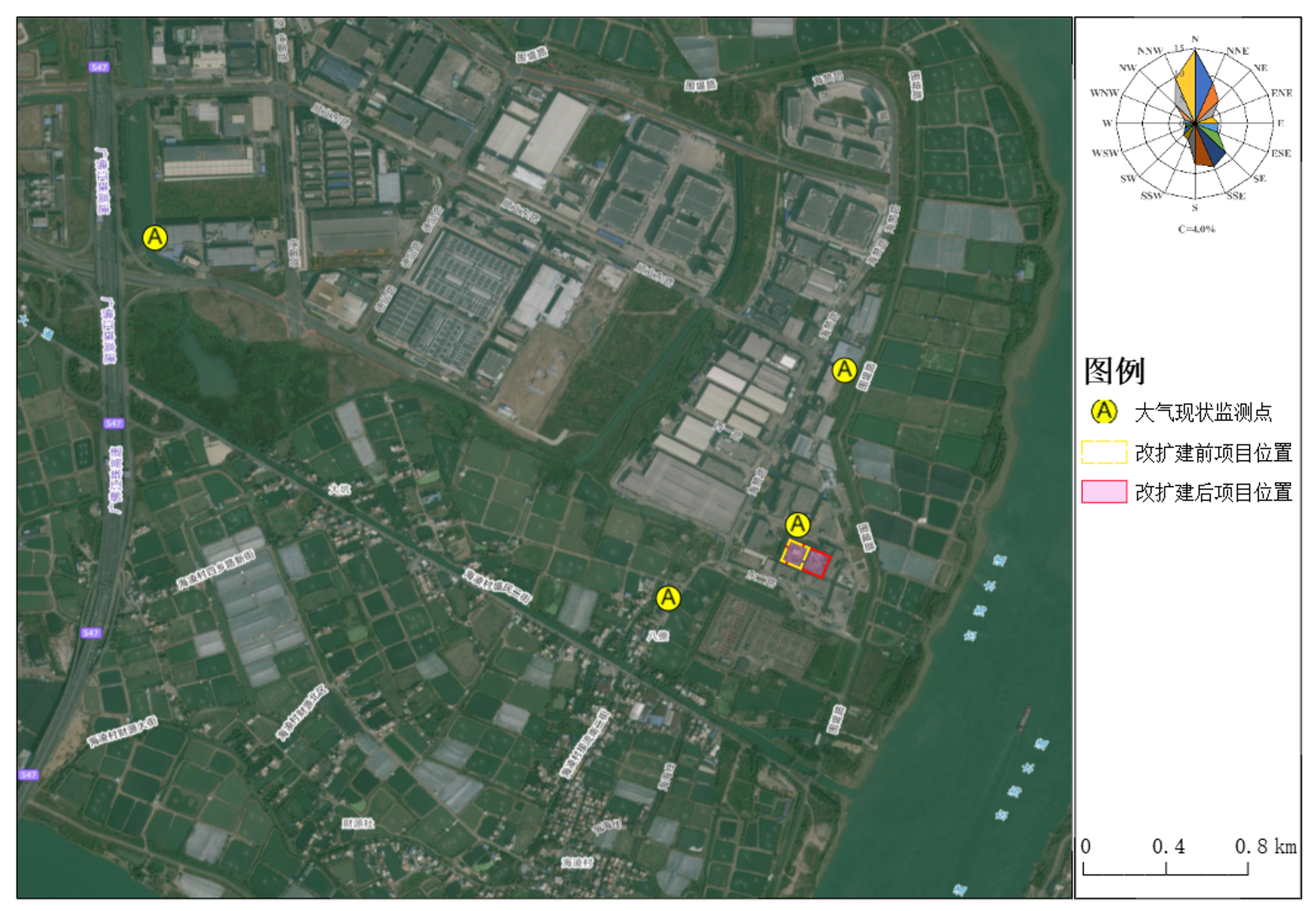Click the road label 海滤村接龙南三街
This screenshot has width=1316, height=911.
pos(585,743)
